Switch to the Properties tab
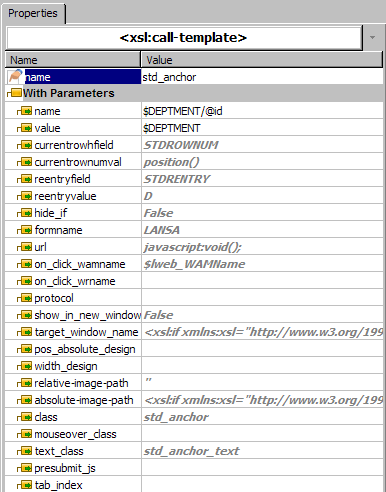The width and height of the screenshot is (386, 492). (33, 13)
